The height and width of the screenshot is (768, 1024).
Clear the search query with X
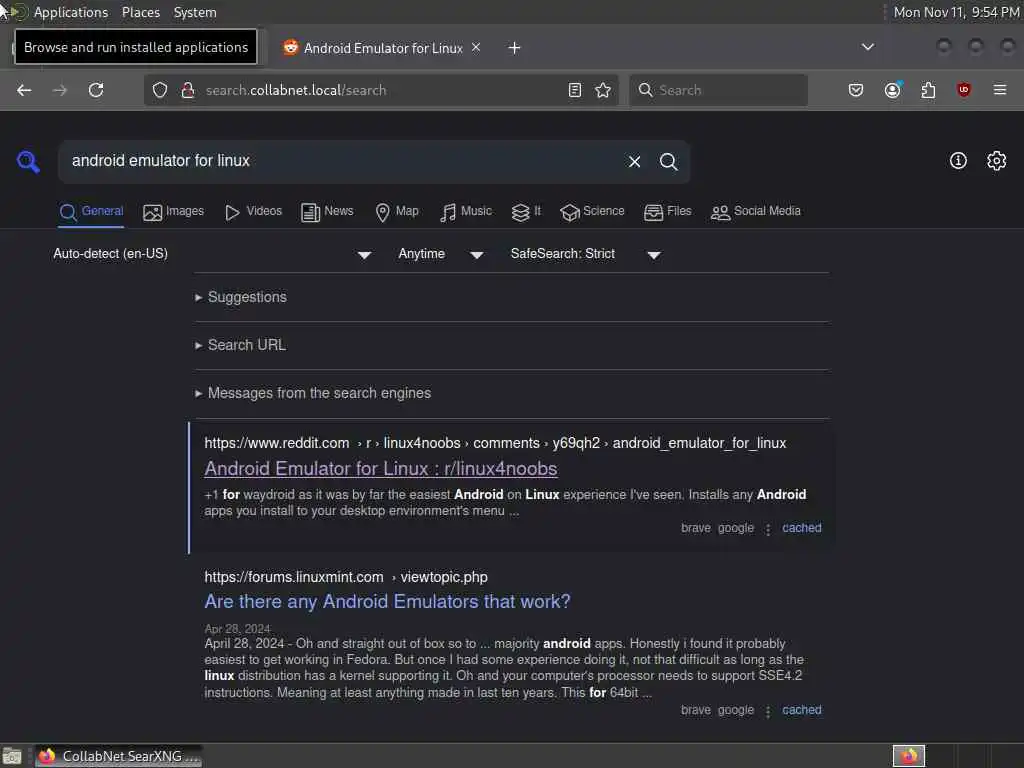pos(634,161)
